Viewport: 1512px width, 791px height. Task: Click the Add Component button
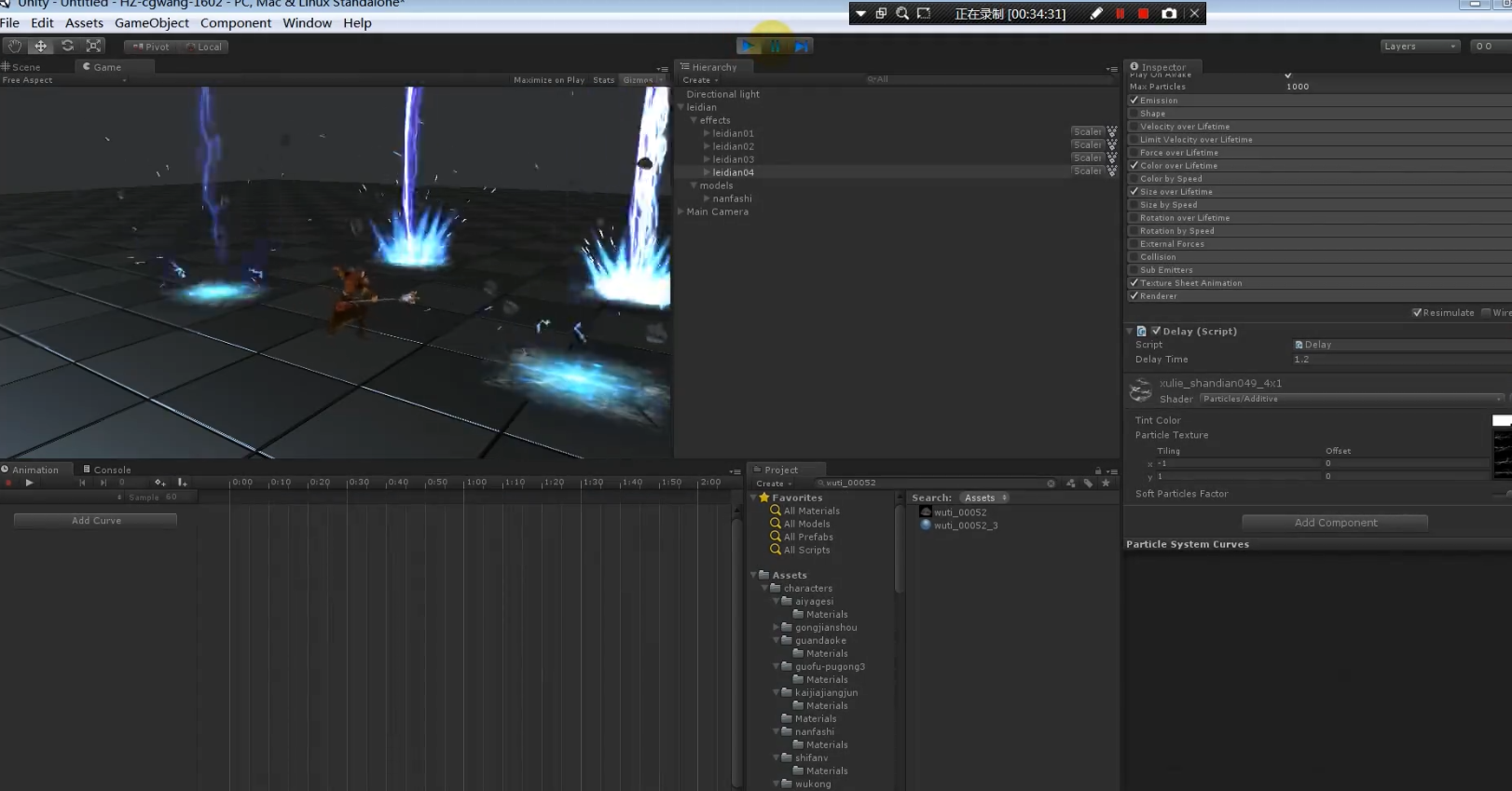click(1335, 523)
